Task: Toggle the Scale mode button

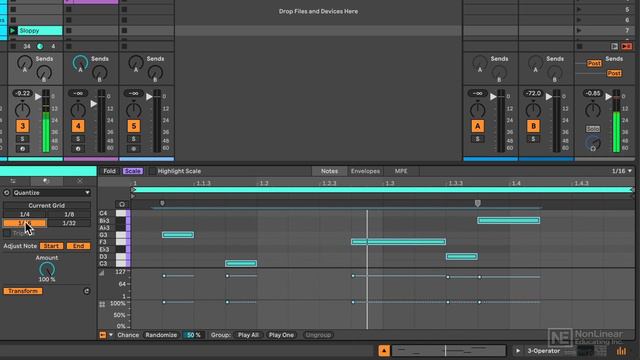Action: point(133,171)
